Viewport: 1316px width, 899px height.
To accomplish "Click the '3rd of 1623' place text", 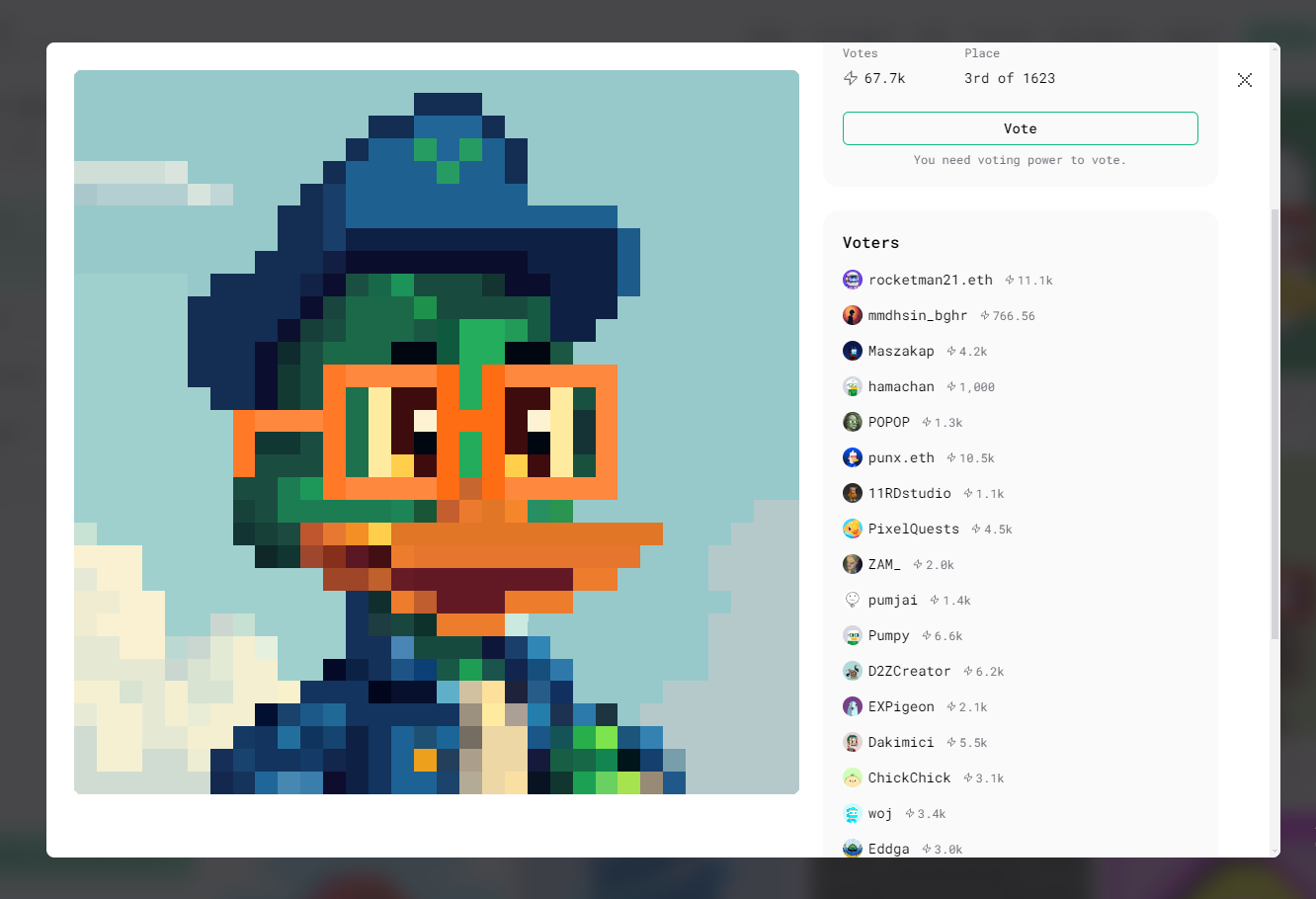I will 1010,78.
